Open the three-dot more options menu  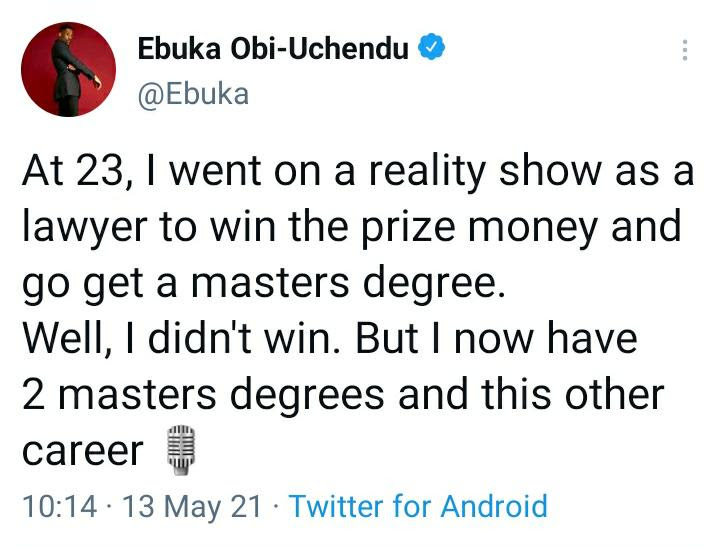684,49
